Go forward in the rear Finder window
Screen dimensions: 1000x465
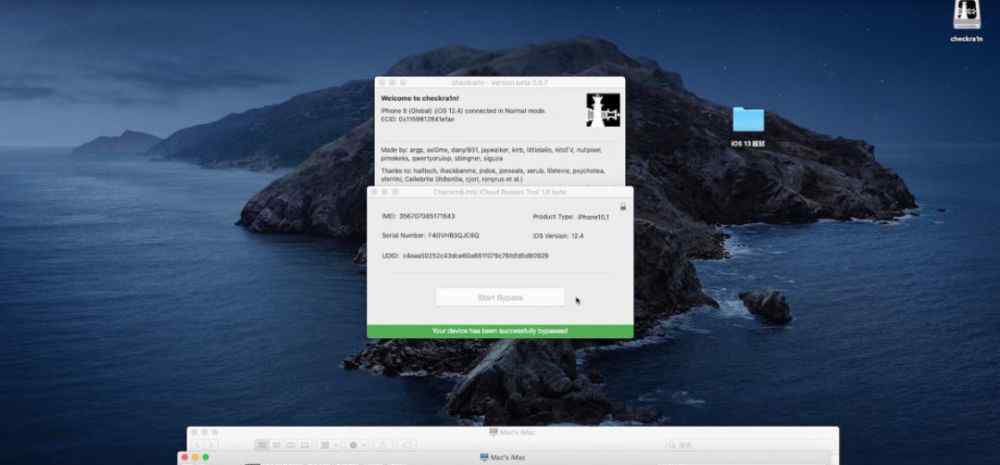click(212, 445)
